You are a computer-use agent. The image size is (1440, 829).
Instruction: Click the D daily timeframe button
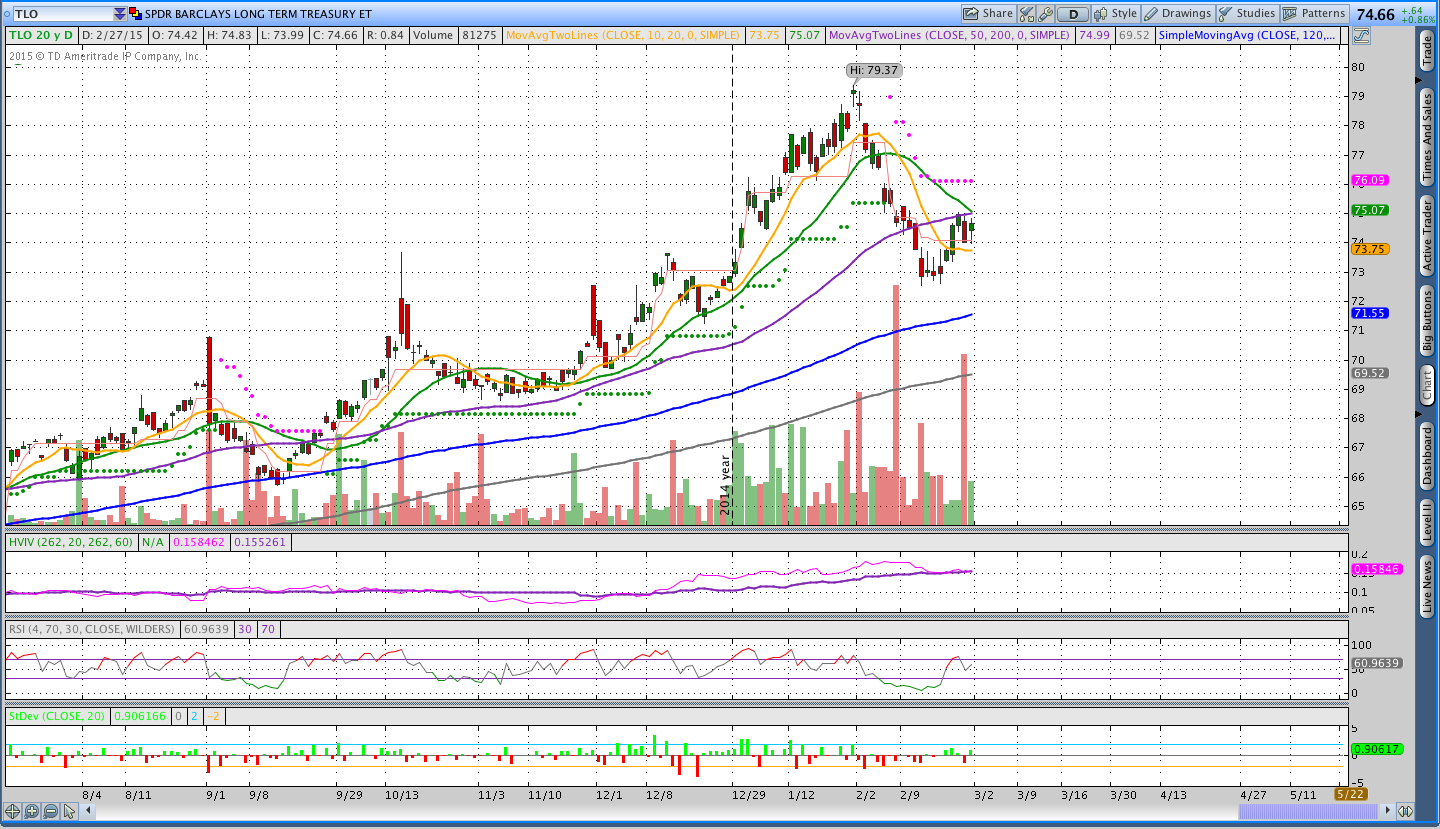(1073, 14)
